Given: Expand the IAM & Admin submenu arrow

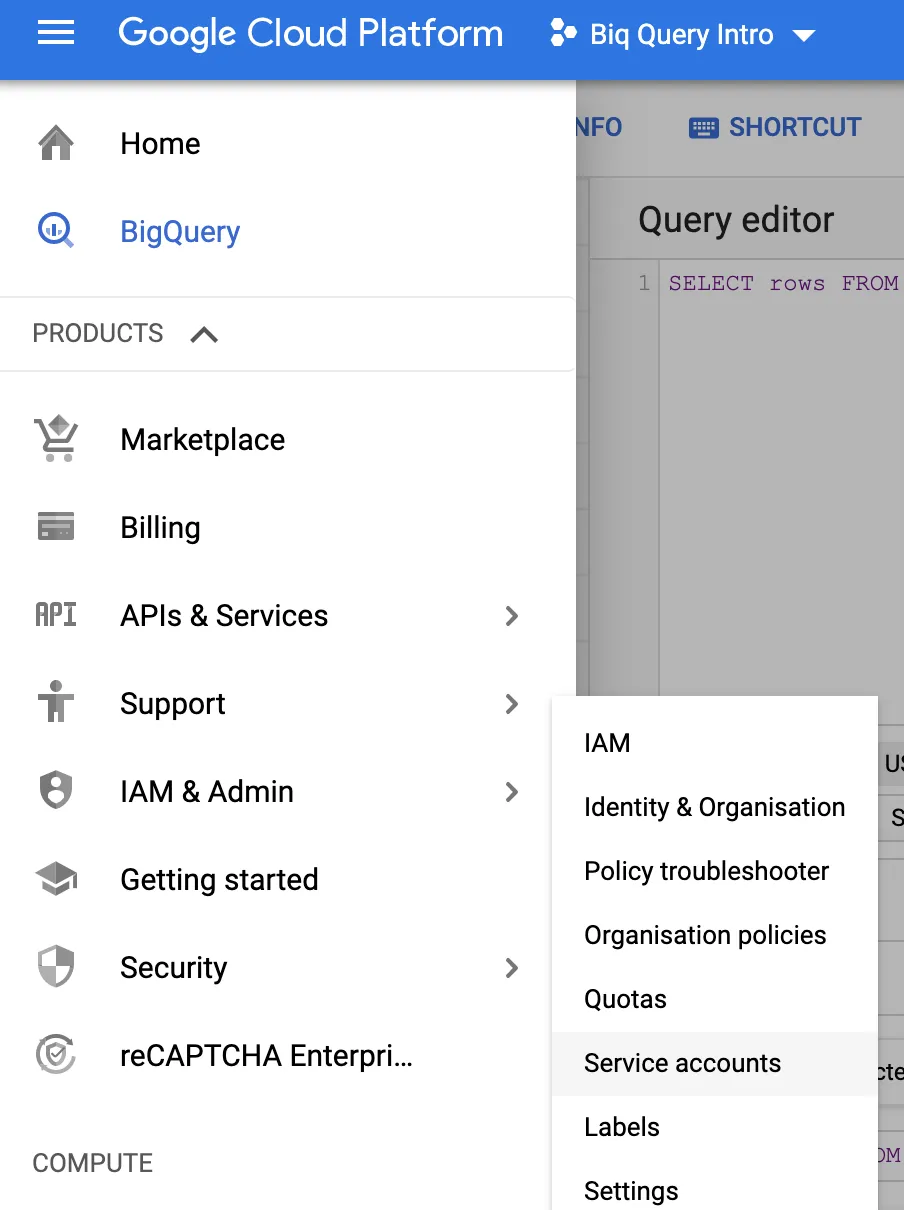Looking at the screenshot, I should coord(512,792).
